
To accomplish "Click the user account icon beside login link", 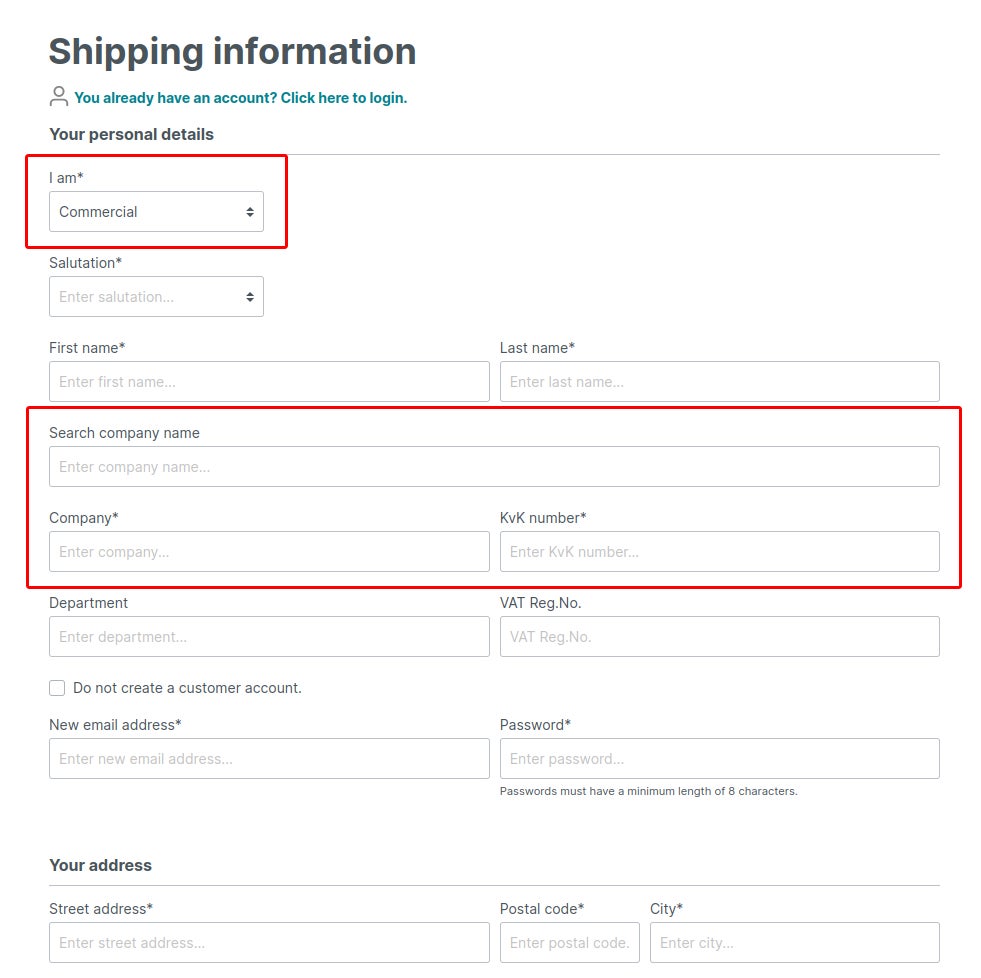I will tap(58, 96).
